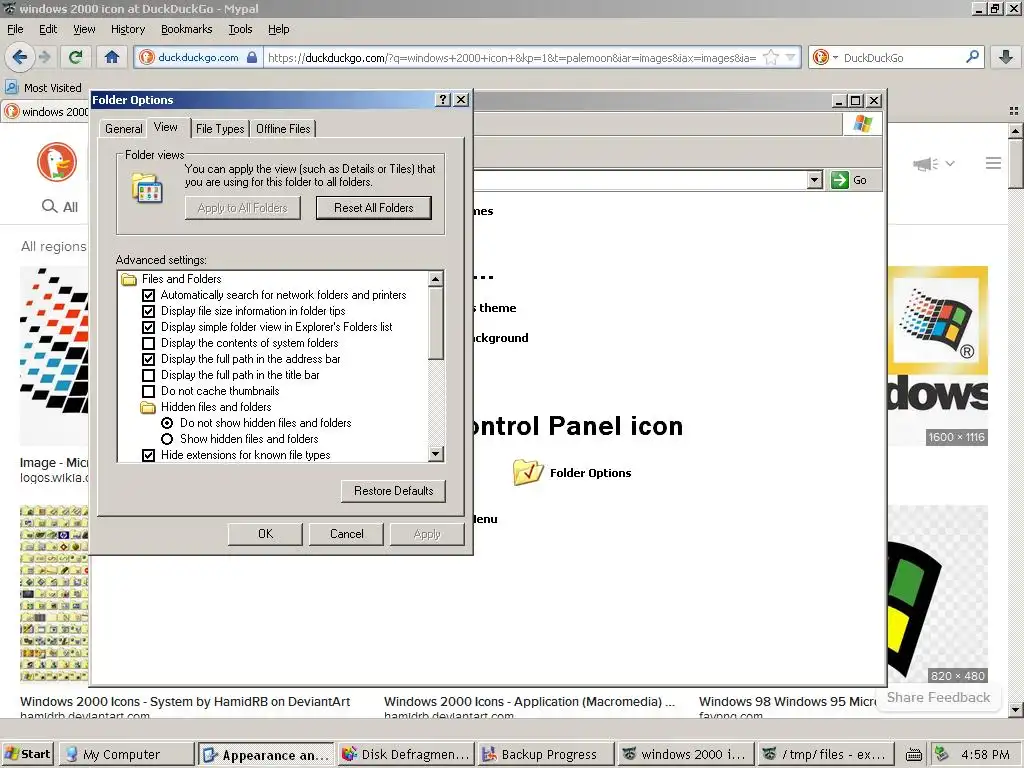Screen dimensions: 1024x768
Task: Toggle Display the full path in address bar
Action: (148, 359)
